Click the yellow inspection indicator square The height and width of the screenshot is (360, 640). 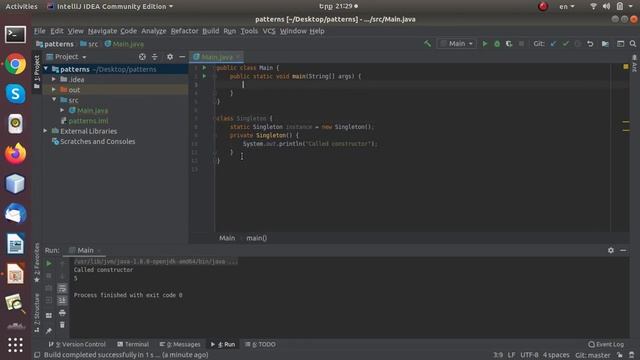point(626,67)
